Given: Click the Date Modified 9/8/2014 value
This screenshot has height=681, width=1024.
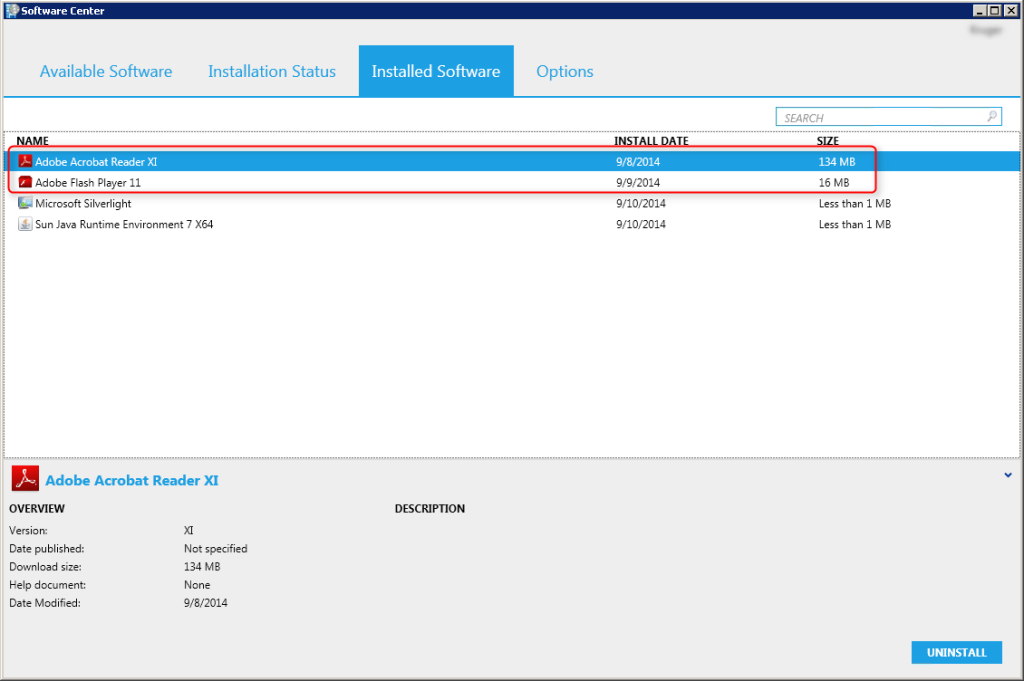Looking at the screenshot, I should pos(206,603).
